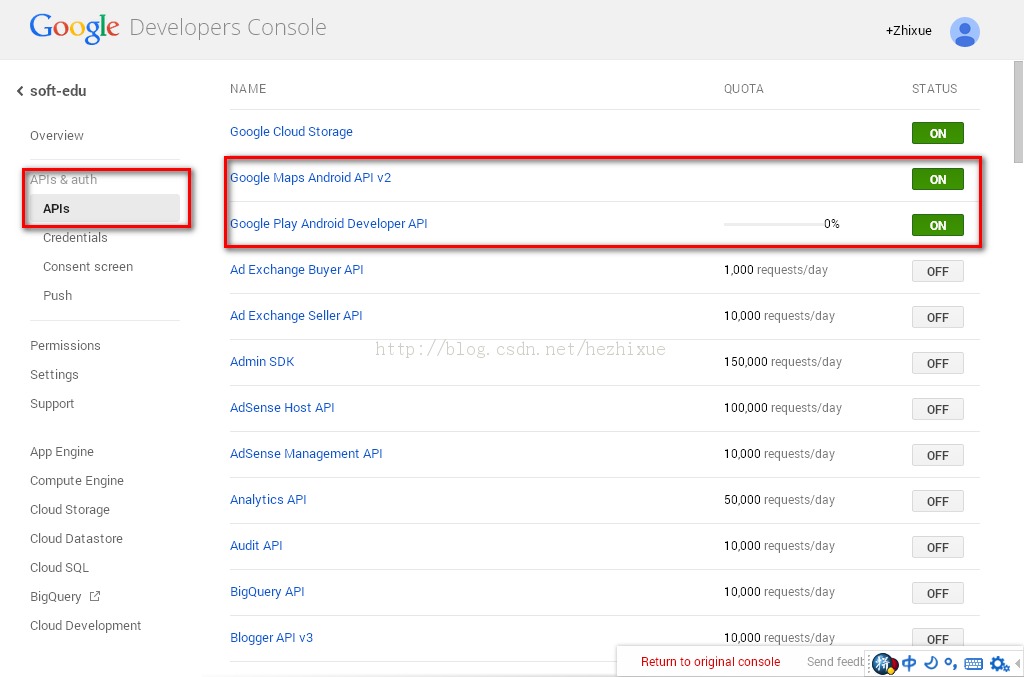Switch the Chinese input mode icon
This screenshot has height=677, width=1024.
909,663
